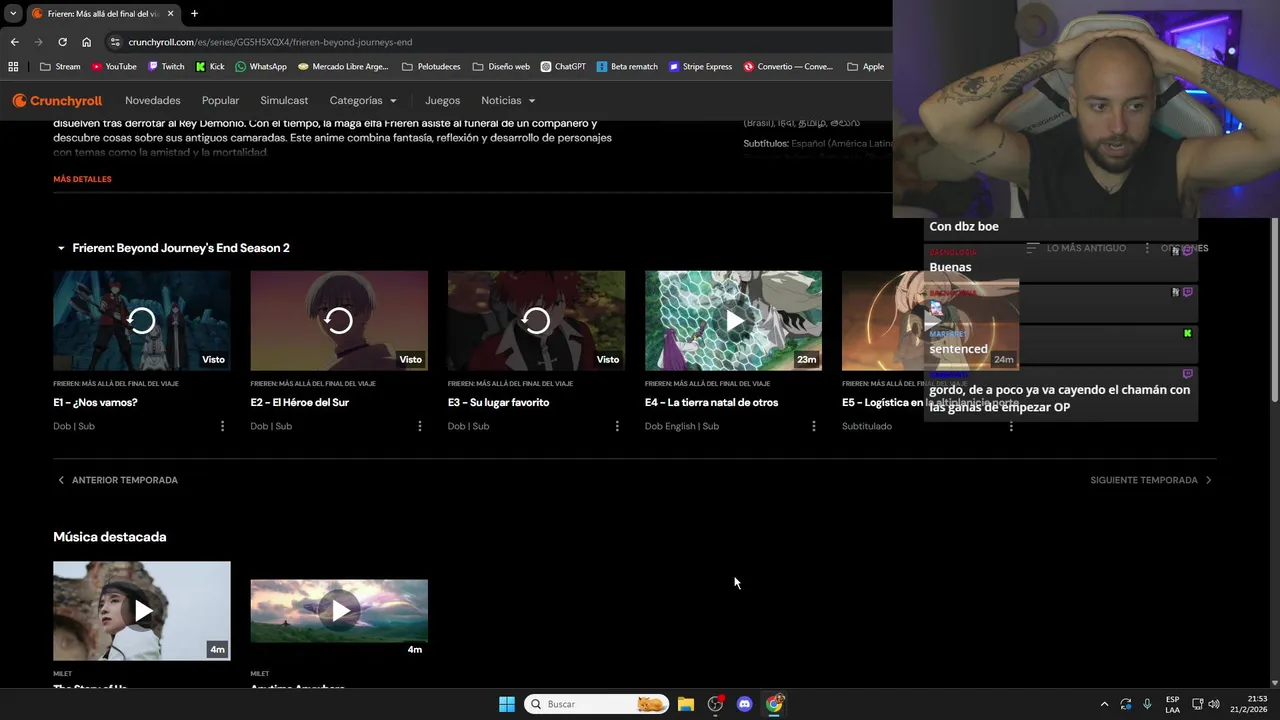Replay episode E2 El Héroe del Sur
The width and height of the screenshot is (1280, 720).
339,321
